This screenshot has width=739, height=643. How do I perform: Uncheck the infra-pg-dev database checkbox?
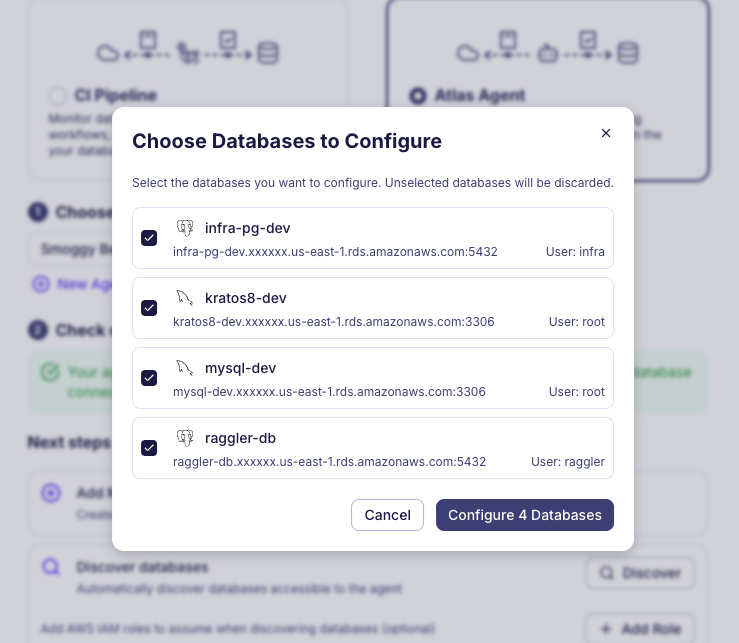pos(149,238)
